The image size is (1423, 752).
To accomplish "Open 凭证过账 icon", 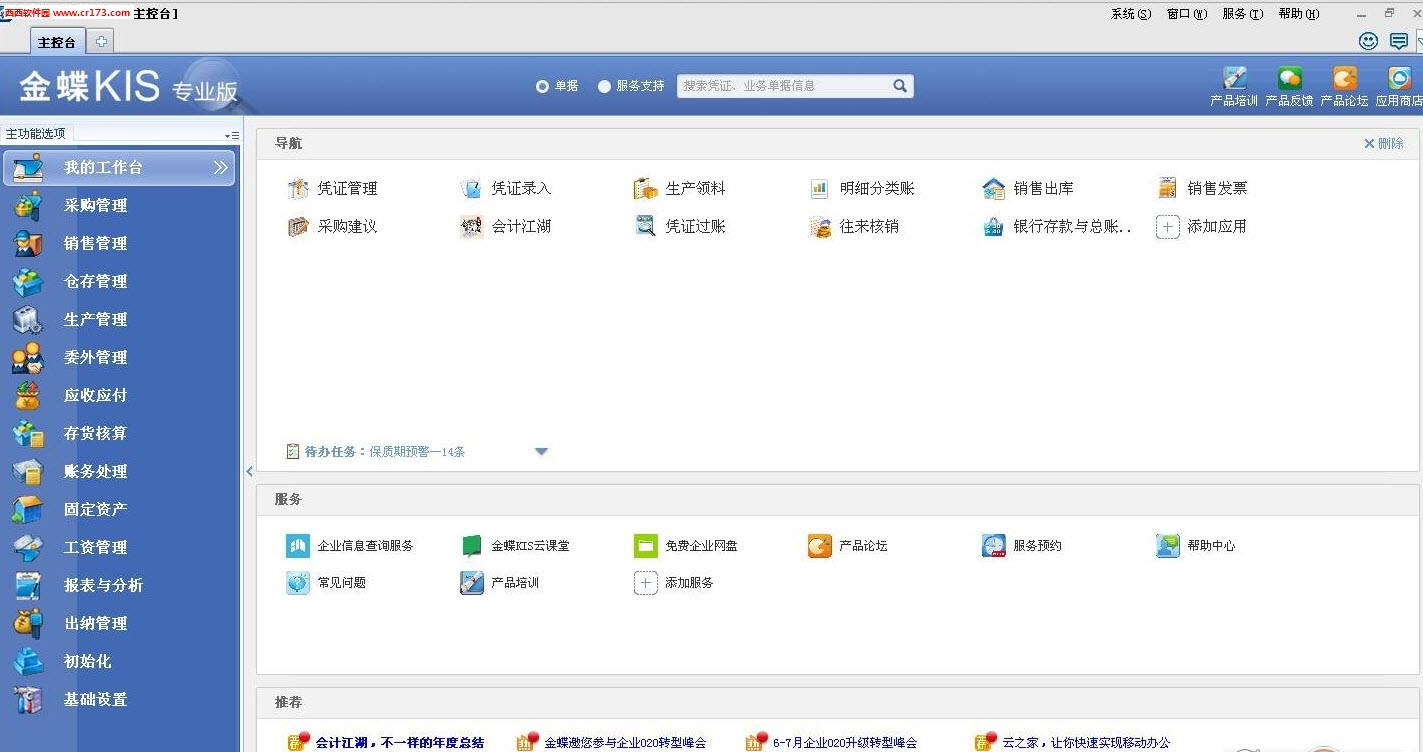I will click(645, 227).
